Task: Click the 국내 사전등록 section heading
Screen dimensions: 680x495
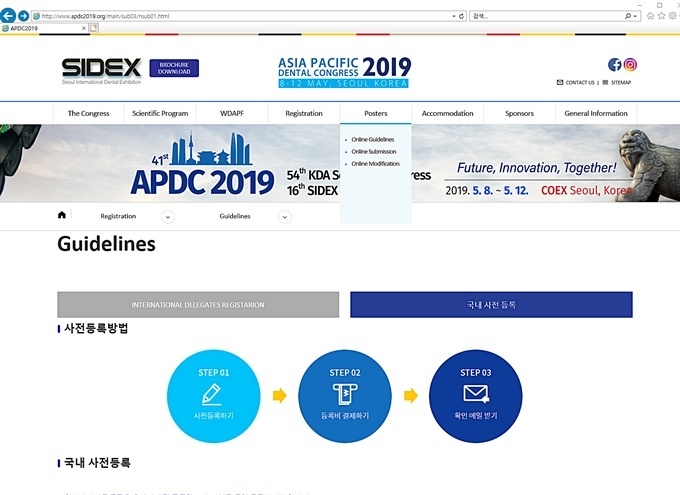Action: coord(97,463)
